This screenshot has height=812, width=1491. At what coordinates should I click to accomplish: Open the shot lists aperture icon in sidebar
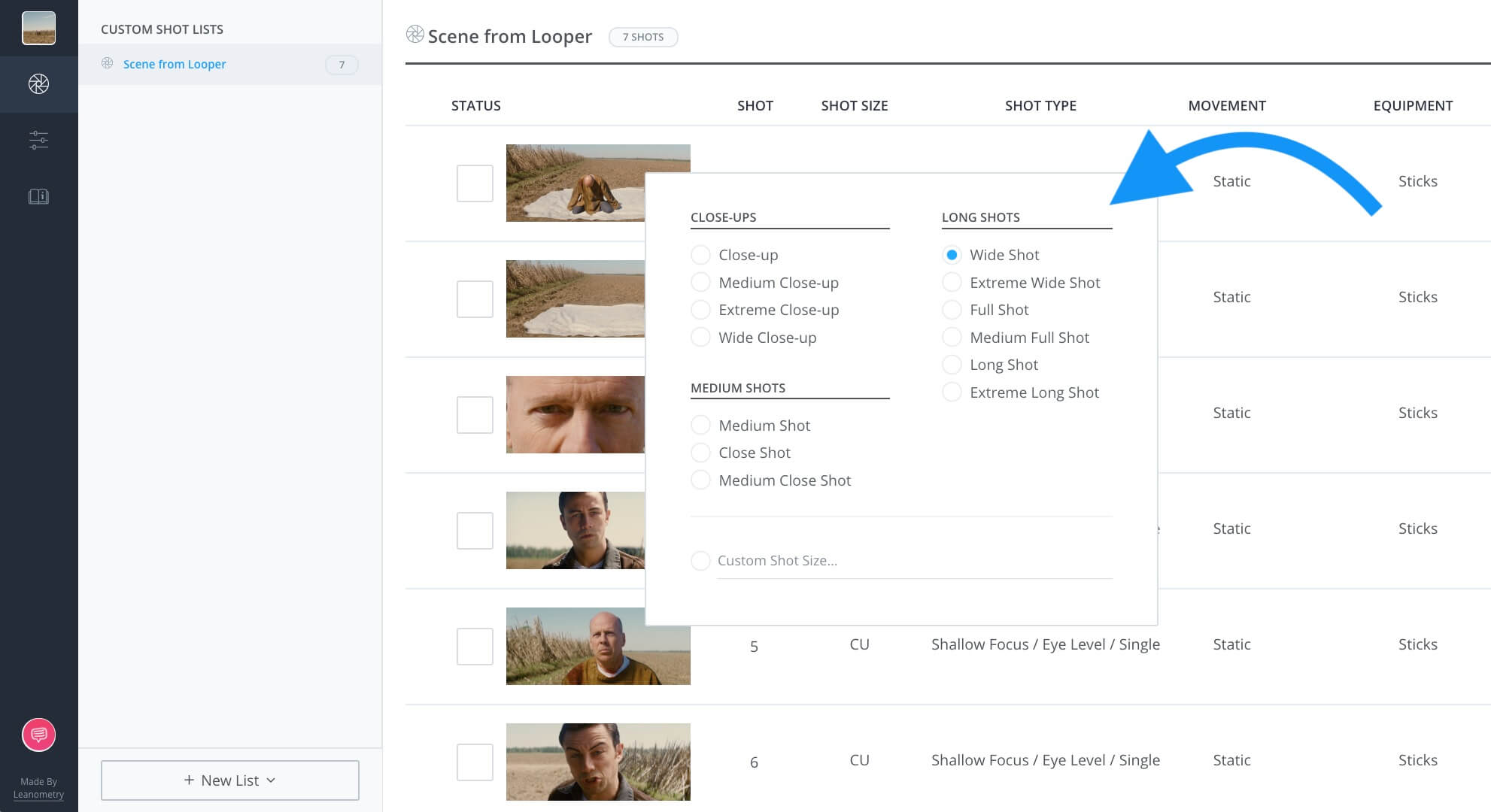click(38, 84)
